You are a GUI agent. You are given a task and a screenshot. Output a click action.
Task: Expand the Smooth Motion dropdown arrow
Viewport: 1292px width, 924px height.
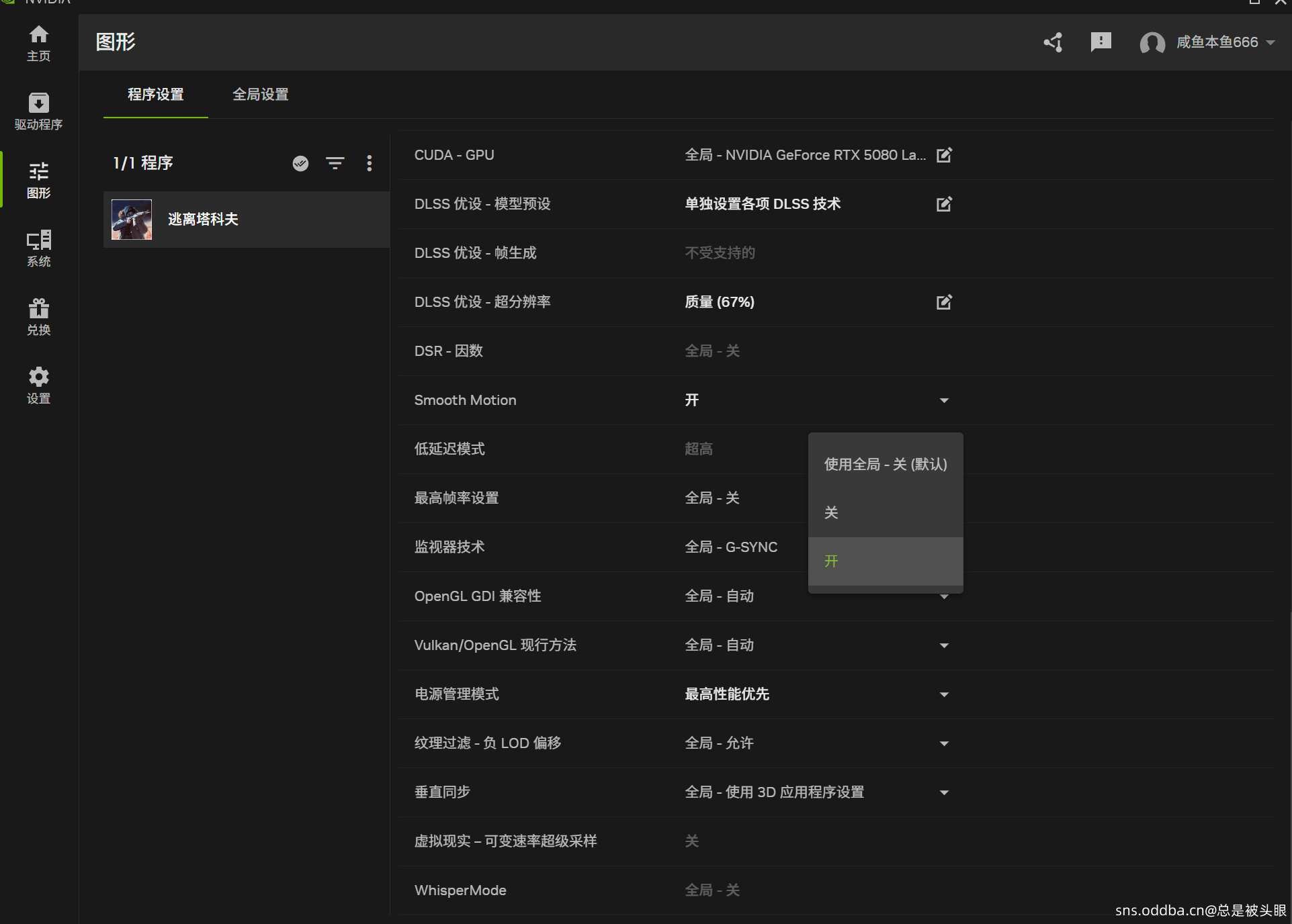[944, 400]
